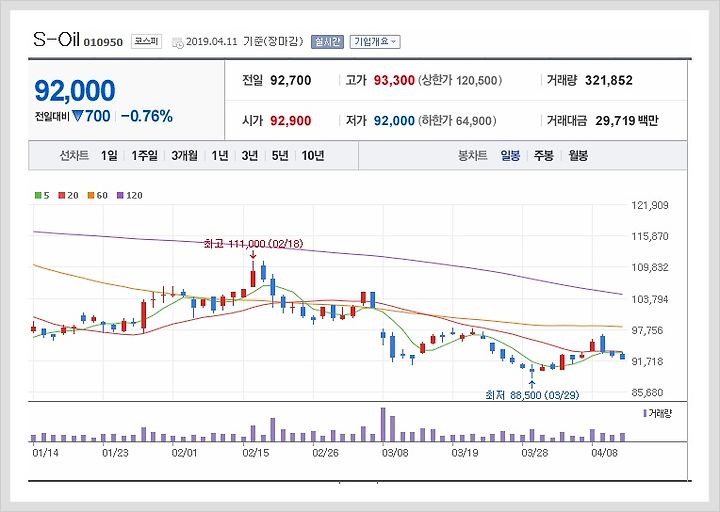Viewport: 720px width, 512px height.
Task: Select the 1년 line chart period
Action: coord(219,156)
